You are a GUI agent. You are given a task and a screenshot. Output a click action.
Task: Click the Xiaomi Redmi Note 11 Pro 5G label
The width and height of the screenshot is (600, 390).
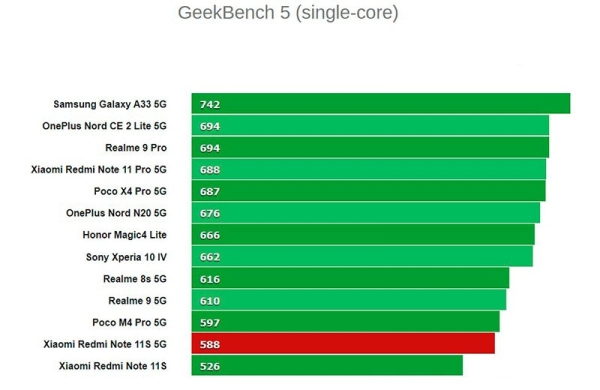coord(99,169)
